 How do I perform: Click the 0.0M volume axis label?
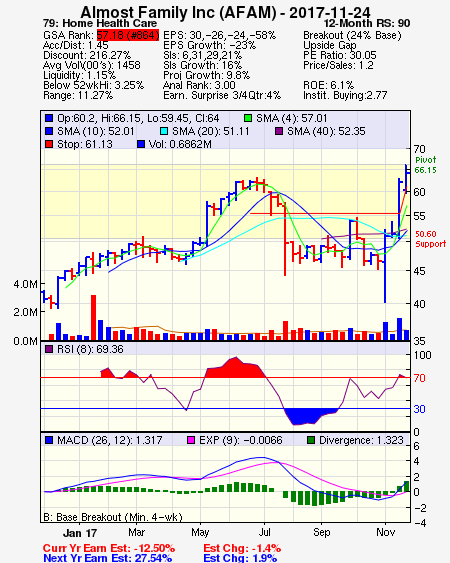[x=25, y=341]
